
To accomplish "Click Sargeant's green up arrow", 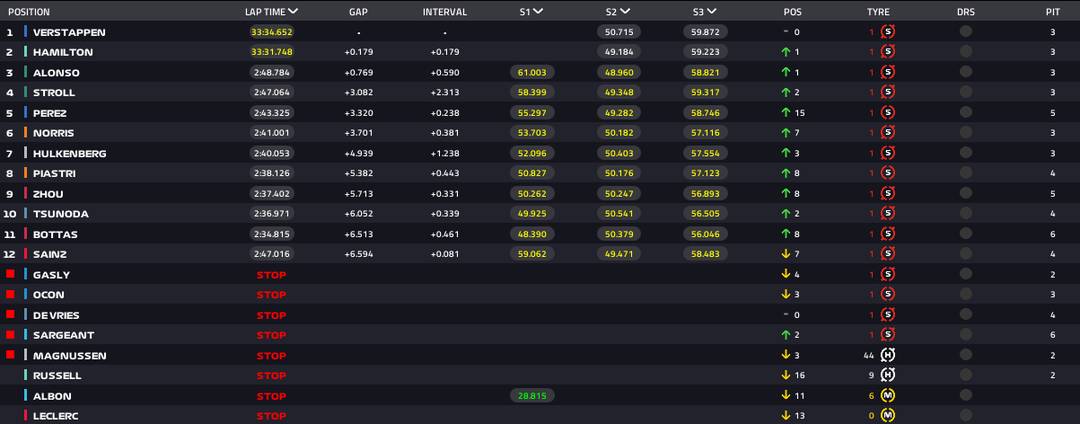I will (x=785, y=335).
